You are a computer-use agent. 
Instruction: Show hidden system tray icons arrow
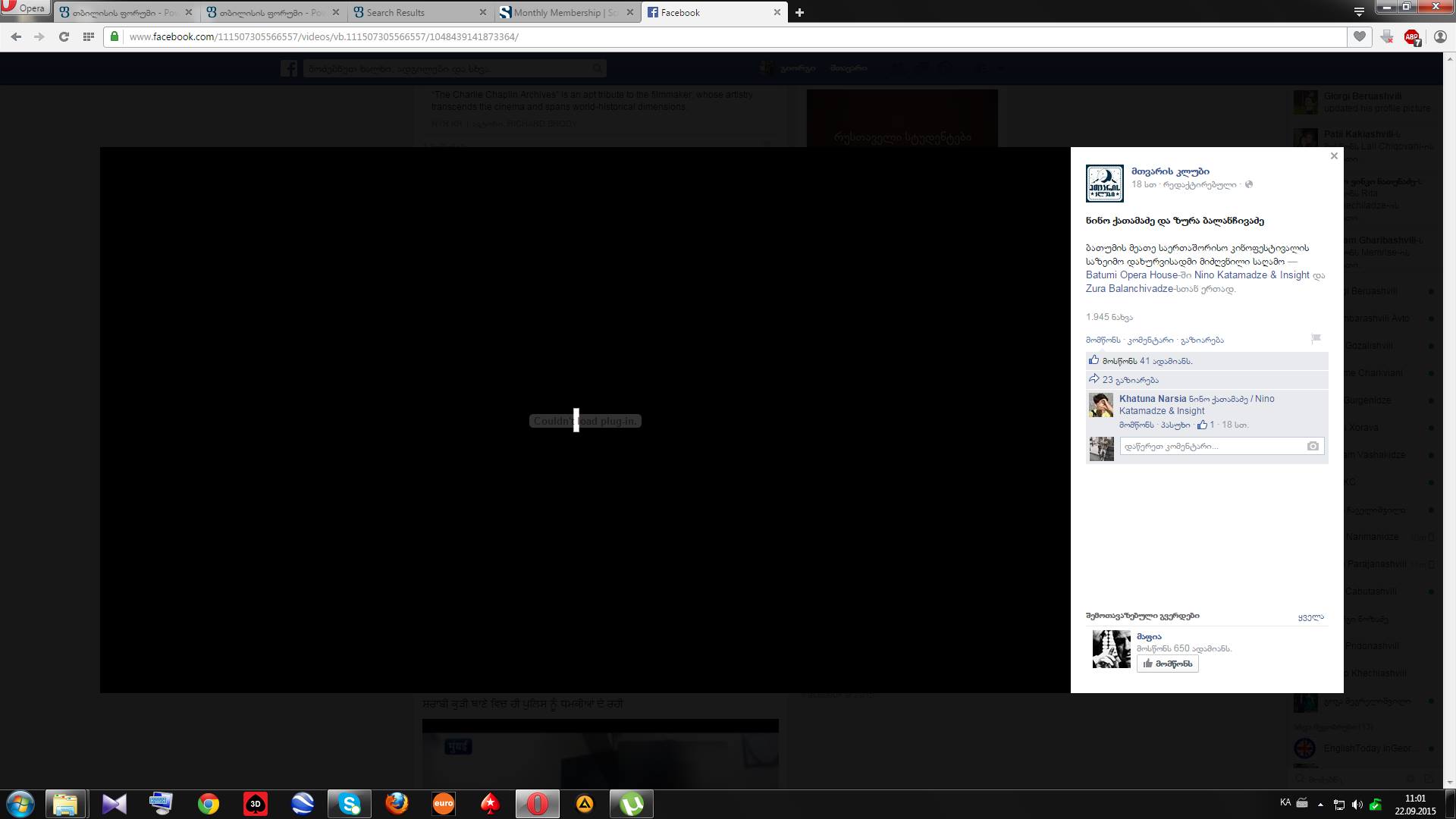pos(1320,804)
